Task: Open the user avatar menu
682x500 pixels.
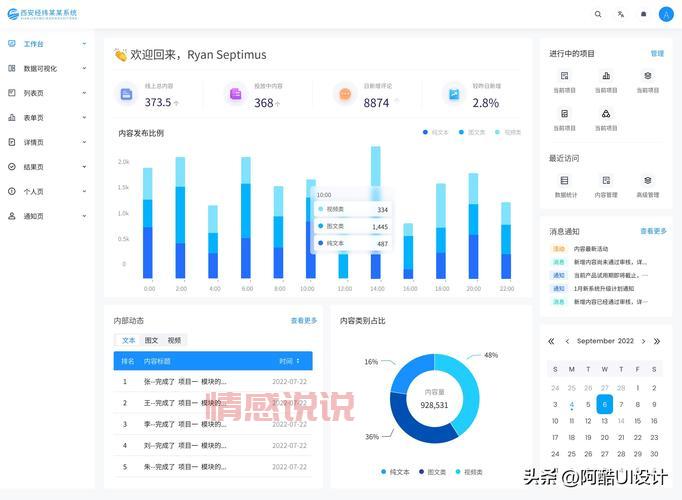Action: click(666, 14)
